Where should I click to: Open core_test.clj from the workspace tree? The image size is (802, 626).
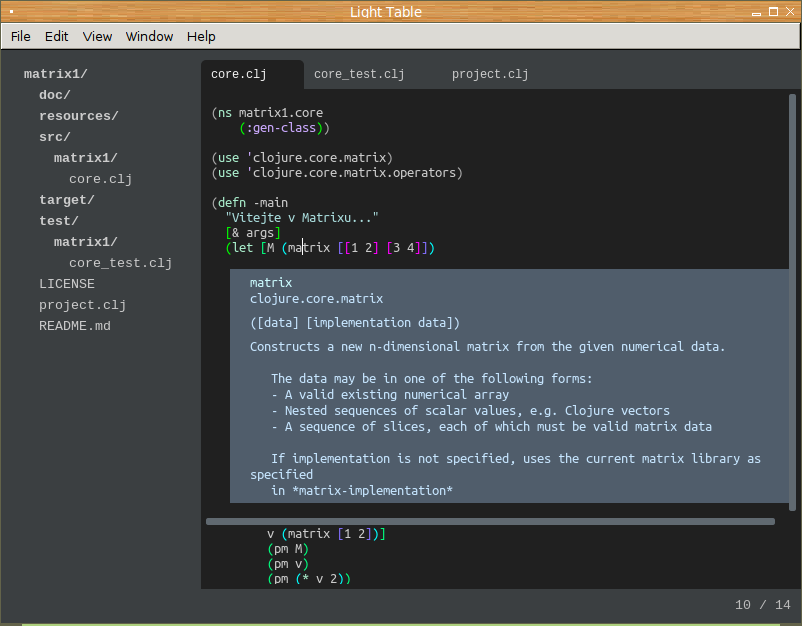(x=120, y=263)
